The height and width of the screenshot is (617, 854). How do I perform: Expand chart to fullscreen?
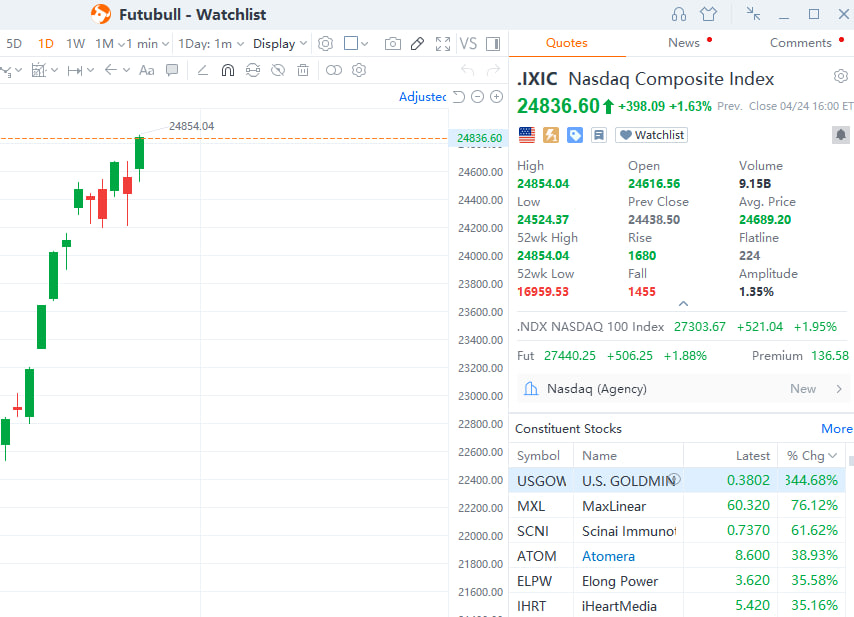[x=443, y=44]
